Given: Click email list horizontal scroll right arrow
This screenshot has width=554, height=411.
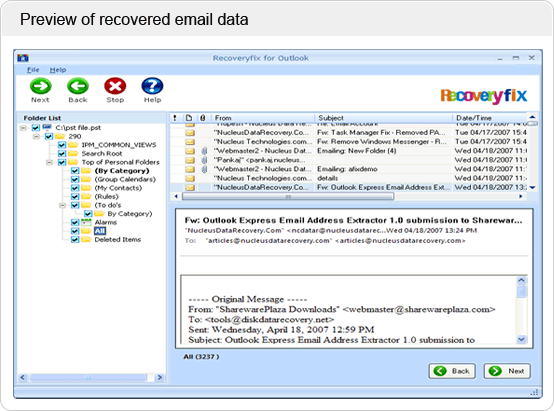Looking at the screenshot, I should [x=520, y=196].
